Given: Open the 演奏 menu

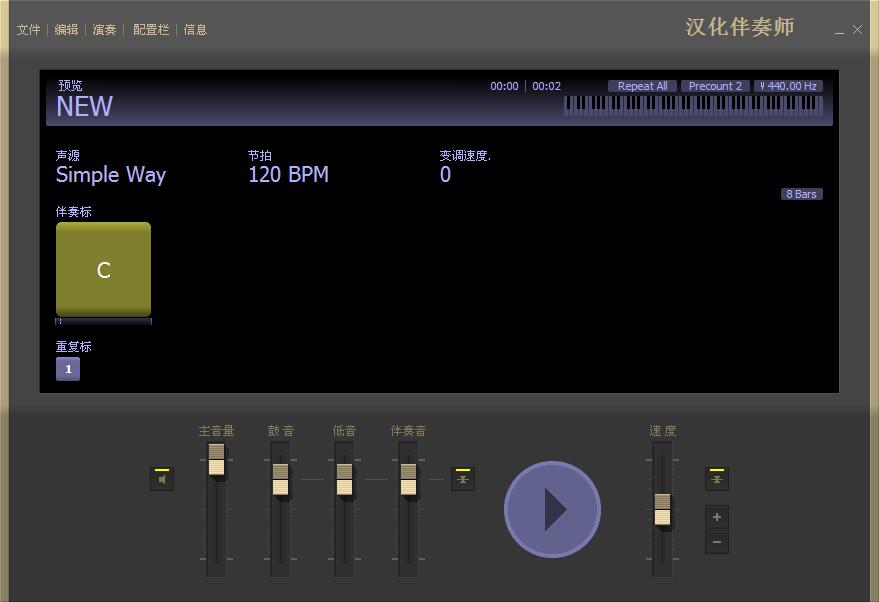Looking at the screenshot, I should [105, 30].
